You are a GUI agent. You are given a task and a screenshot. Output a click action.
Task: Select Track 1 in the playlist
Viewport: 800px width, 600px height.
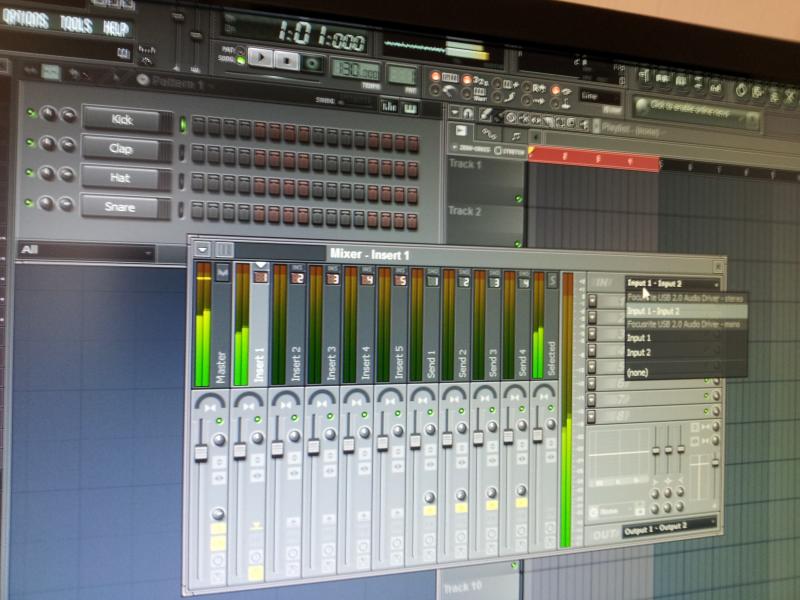(x=485, y=180)
